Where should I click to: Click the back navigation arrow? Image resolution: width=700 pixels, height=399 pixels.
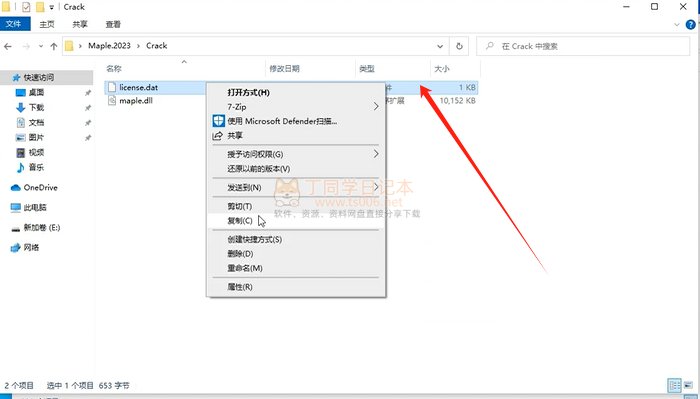pos(8,46)
